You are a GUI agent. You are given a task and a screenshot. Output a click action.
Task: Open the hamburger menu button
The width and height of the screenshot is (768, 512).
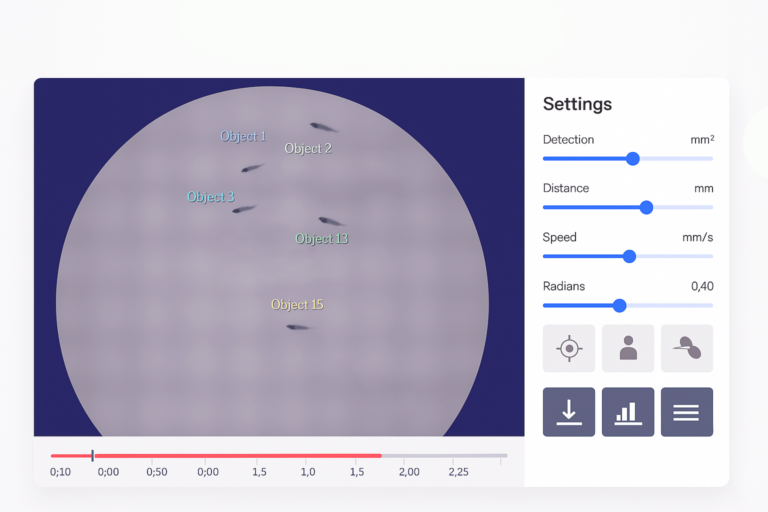687,412
